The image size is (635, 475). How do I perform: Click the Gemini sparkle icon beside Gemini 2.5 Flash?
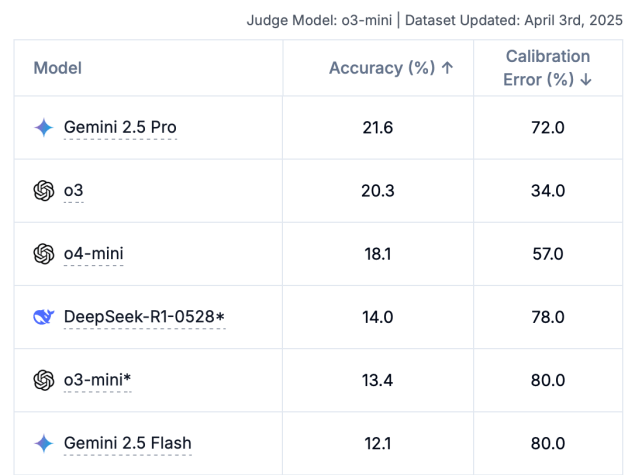[43, 443]
